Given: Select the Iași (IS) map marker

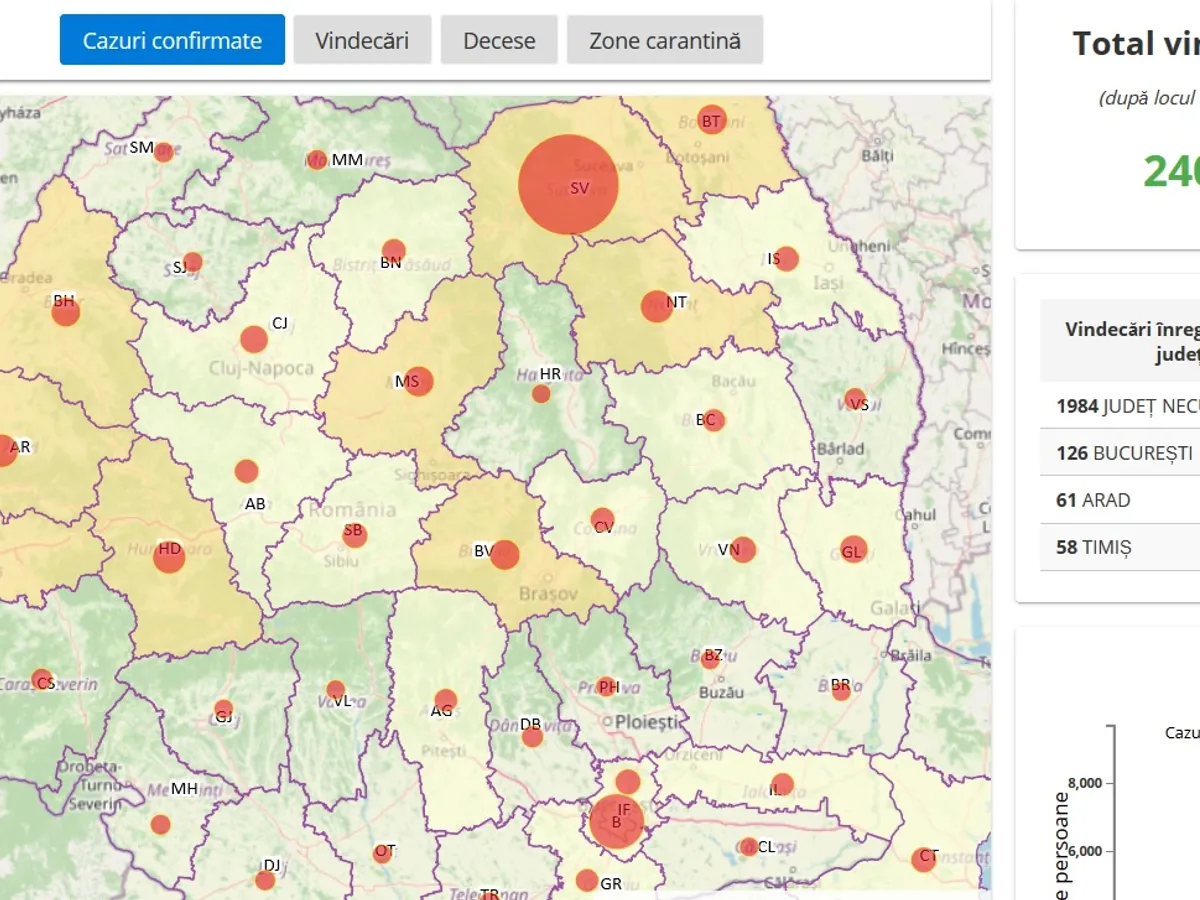Looking at the screenshot, I should pyautogui.click(x=786, y=259).
